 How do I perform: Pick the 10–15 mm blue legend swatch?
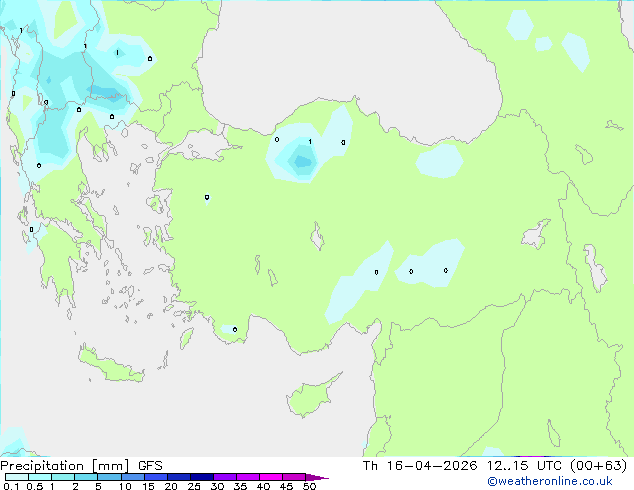[132, 477]
